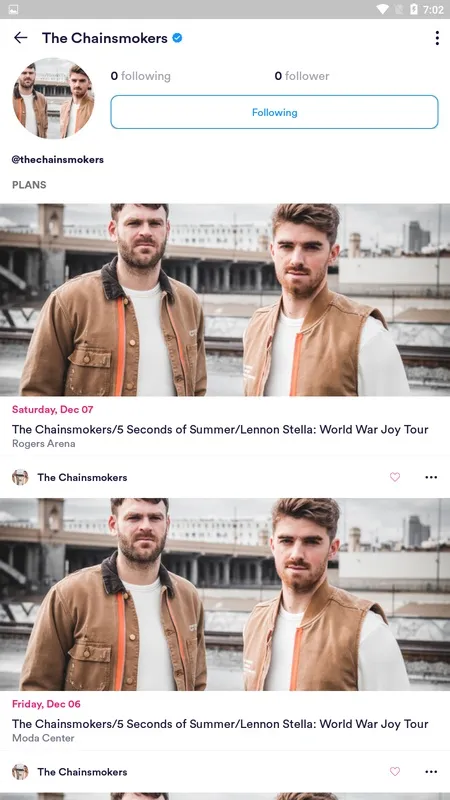Select the PLANS section tab
Viewport: 450px width, 800px height.
pyautogui.click(x=29, y=185)
